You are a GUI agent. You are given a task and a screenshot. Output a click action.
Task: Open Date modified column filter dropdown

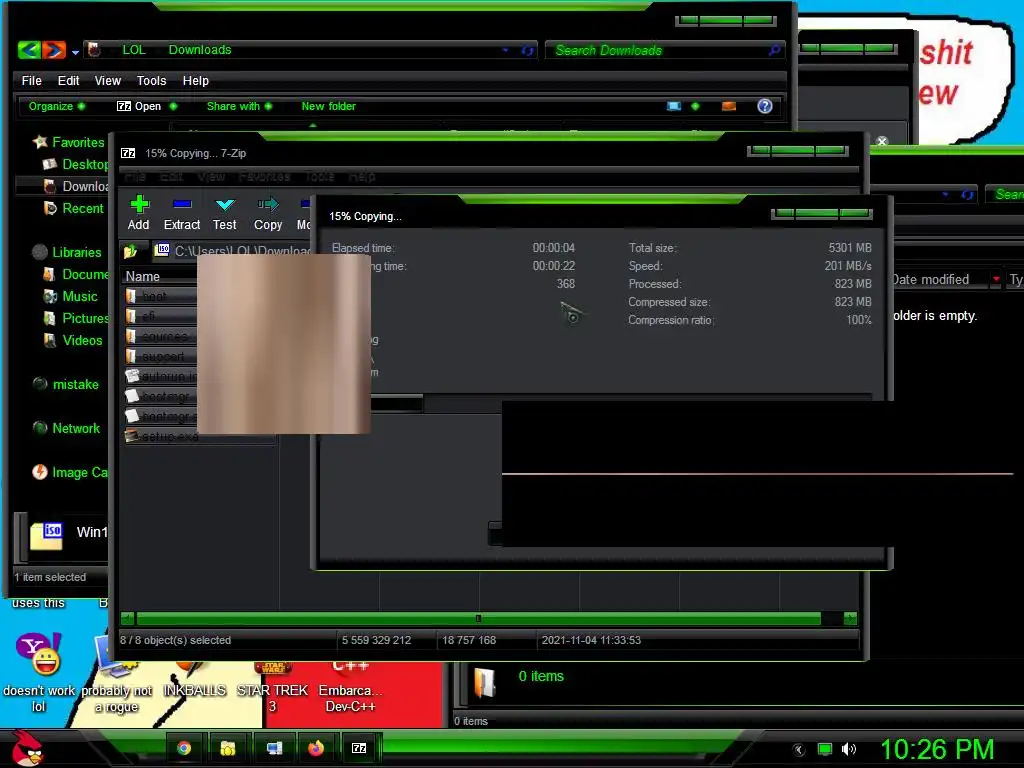coord(996,280)
